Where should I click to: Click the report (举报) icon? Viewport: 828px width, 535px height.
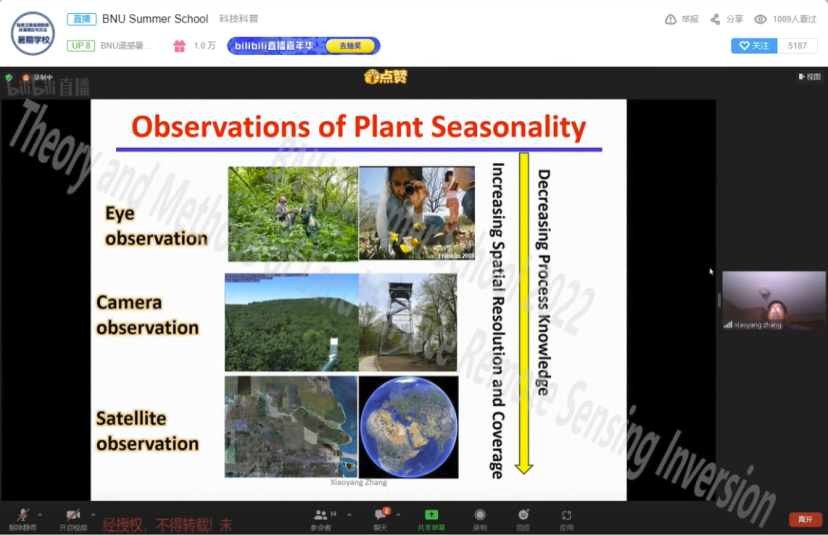681,19
